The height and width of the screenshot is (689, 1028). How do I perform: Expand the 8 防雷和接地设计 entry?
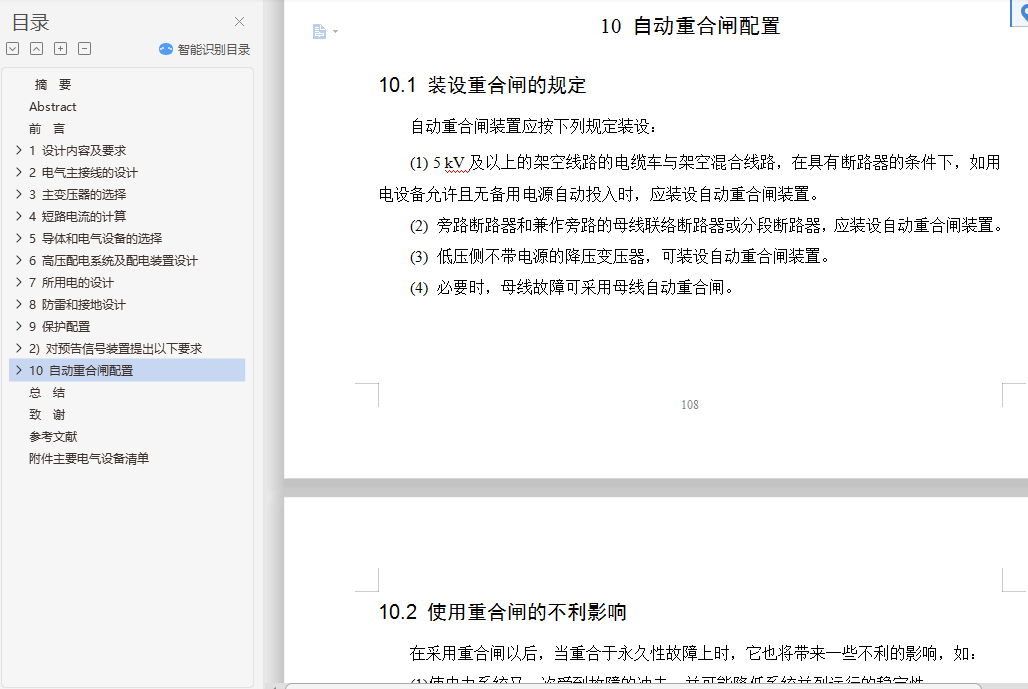pyautogui.click(x=18, y=304)
